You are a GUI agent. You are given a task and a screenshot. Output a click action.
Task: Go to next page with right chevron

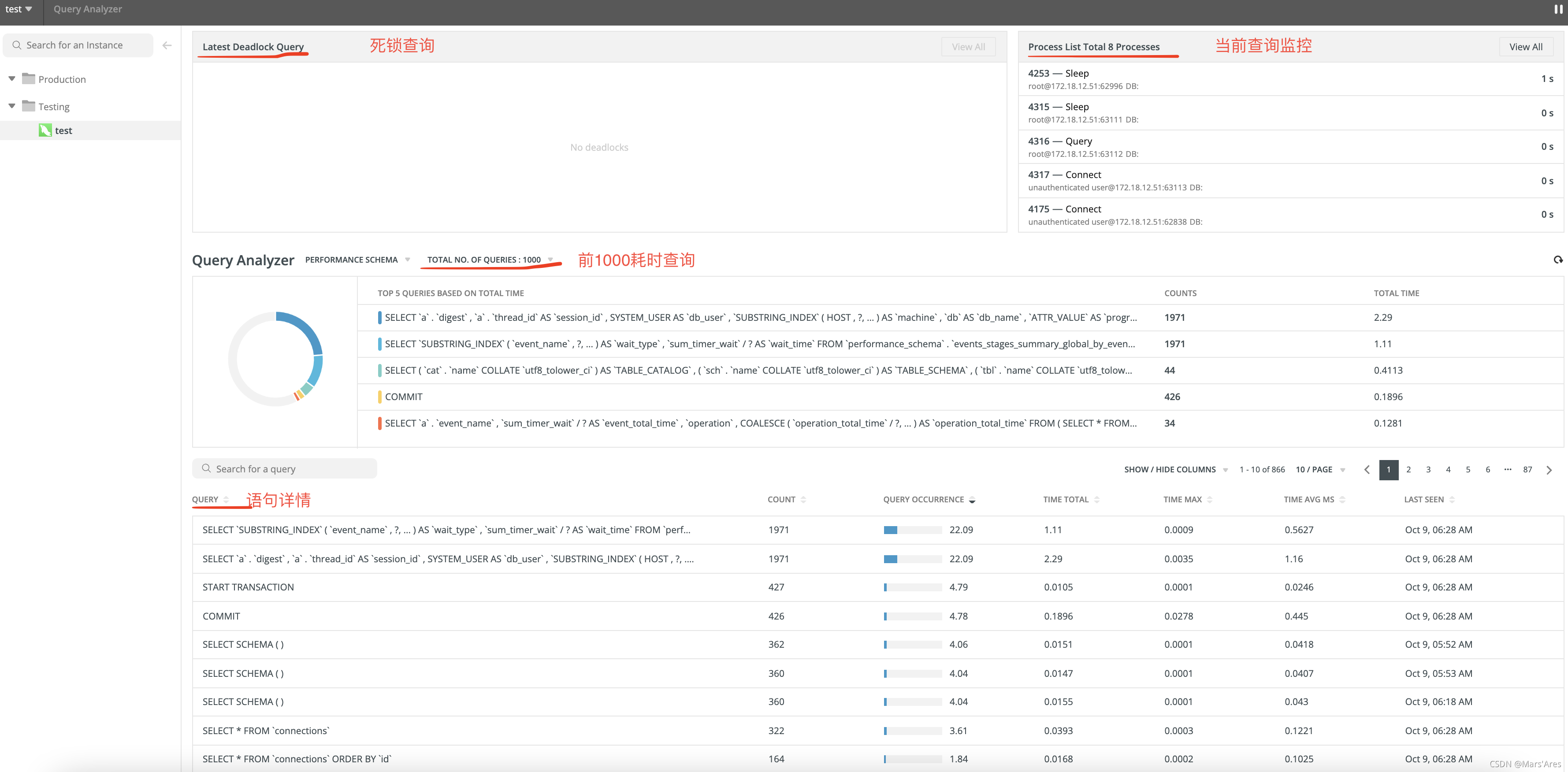tap(1549, 469)
